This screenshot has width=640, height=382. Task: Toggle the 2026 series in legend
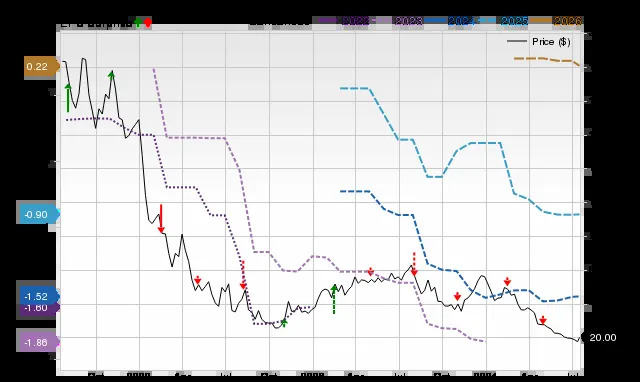[556, 21]
